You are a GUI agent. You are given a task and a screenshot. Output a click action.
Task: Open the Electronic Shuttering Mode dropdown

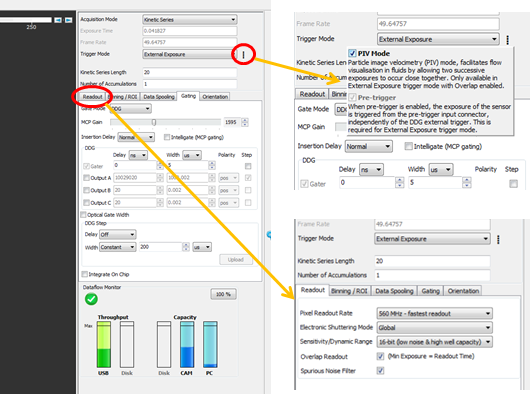pyautogui.click(x=434, y=327)
